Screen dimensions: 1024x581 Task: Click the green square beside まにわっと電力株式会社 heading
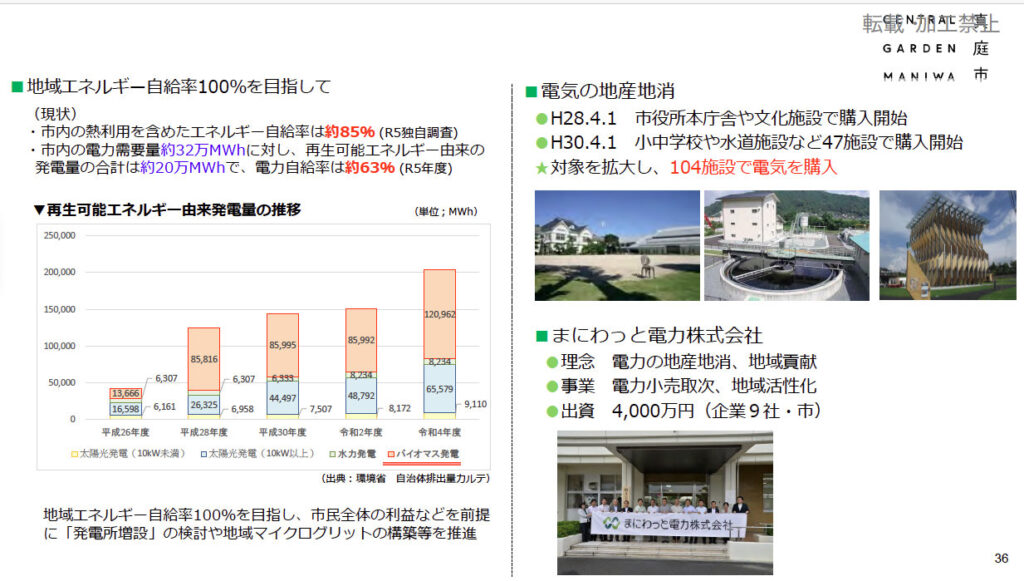tap(541, 336)
